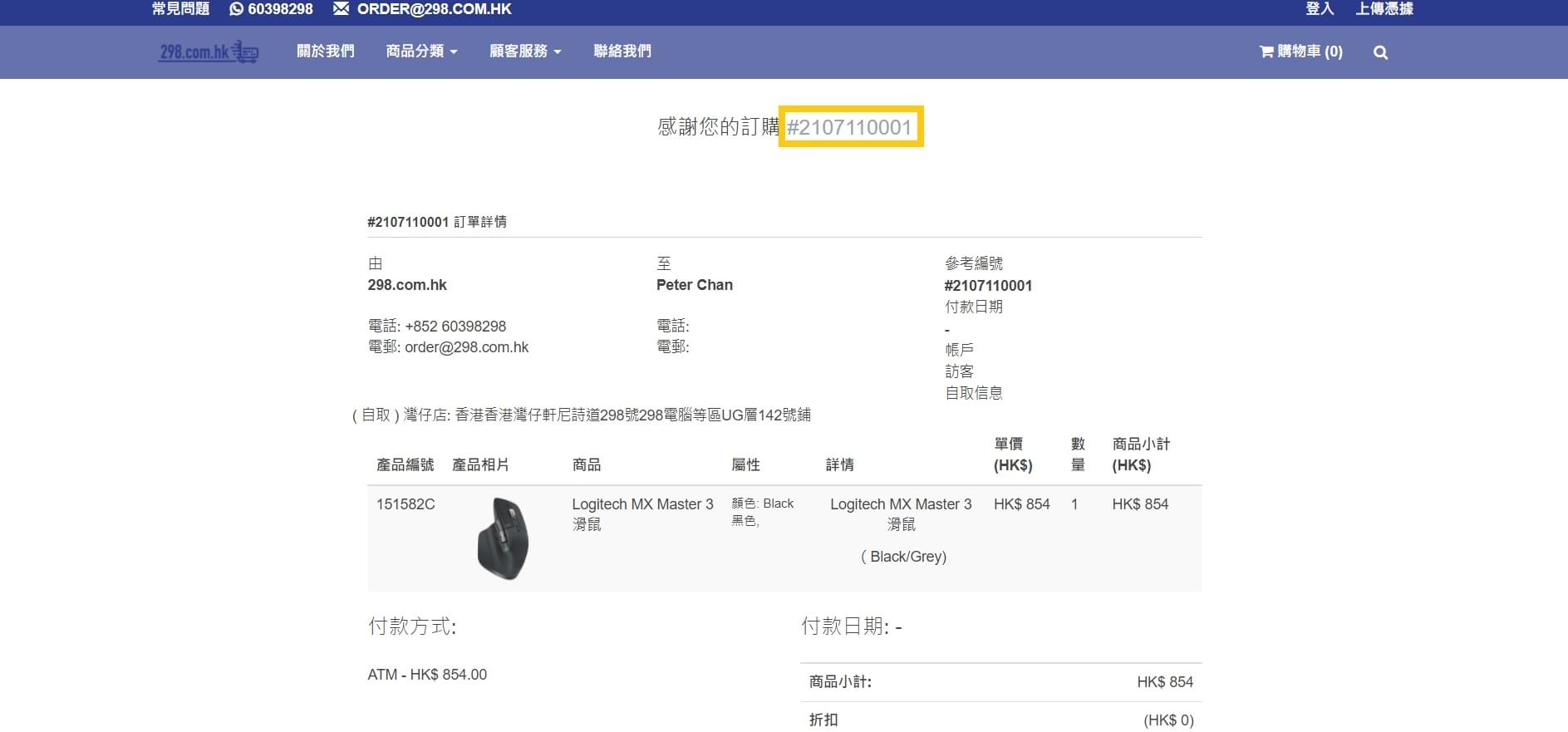Open the 上傳憑據 upload receipt link
Image resolution: width=1568 pixels, height=732 pixels.
1384,8
